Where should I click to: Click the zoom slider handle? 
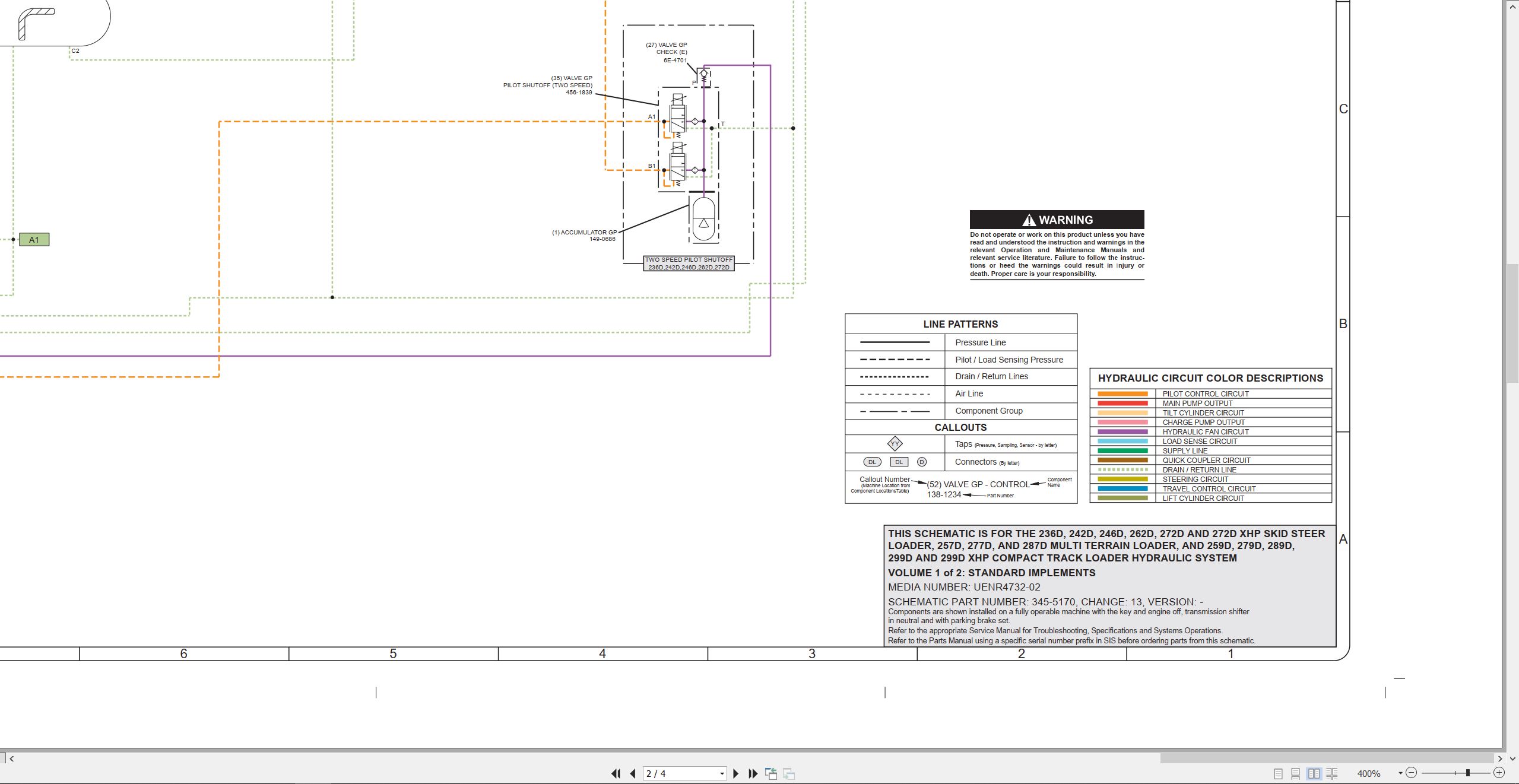[1468, 773]
